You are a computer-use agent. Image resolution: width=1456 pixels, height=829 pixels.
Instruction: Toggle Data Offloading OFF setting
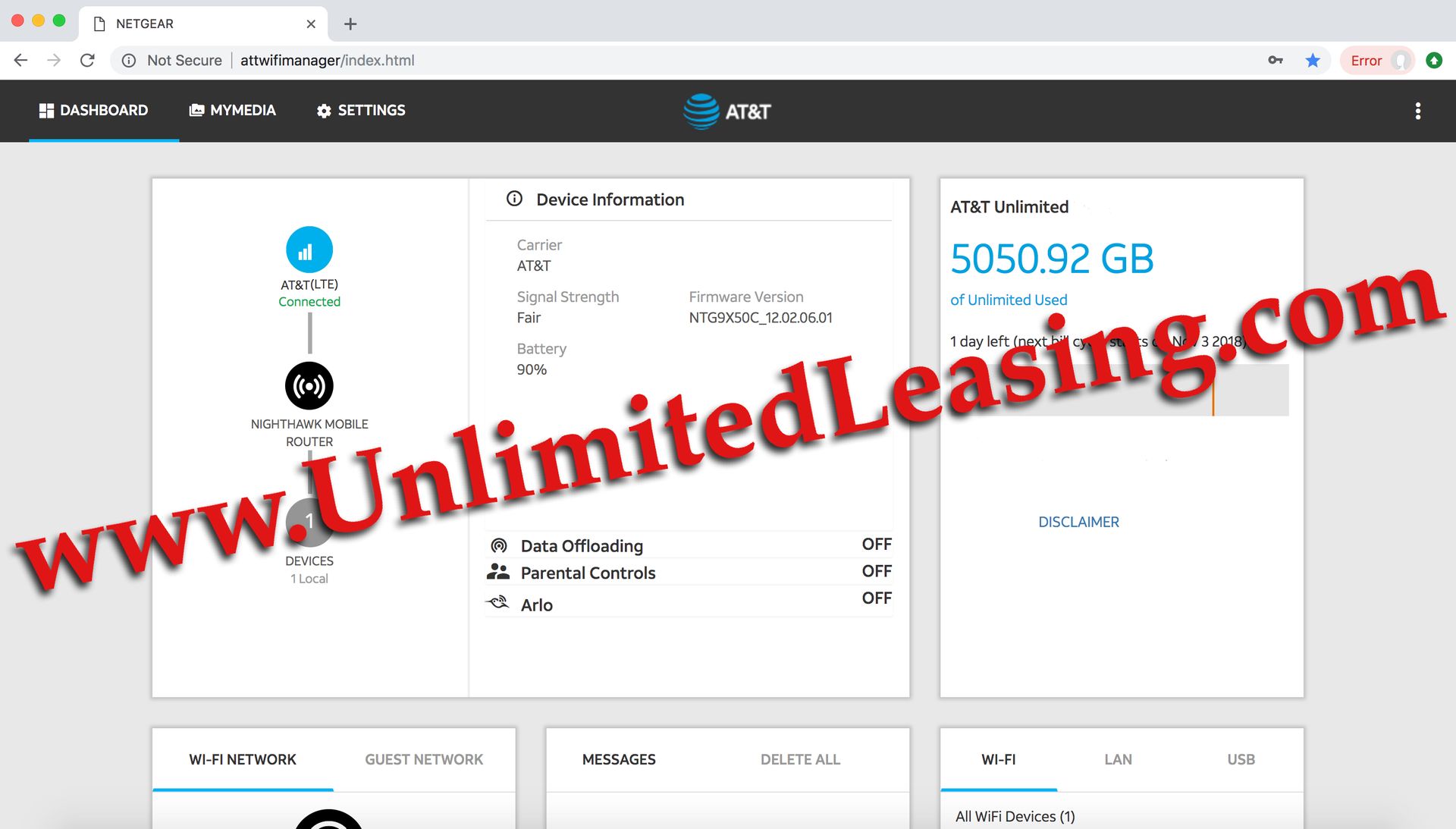pos(876,545)
